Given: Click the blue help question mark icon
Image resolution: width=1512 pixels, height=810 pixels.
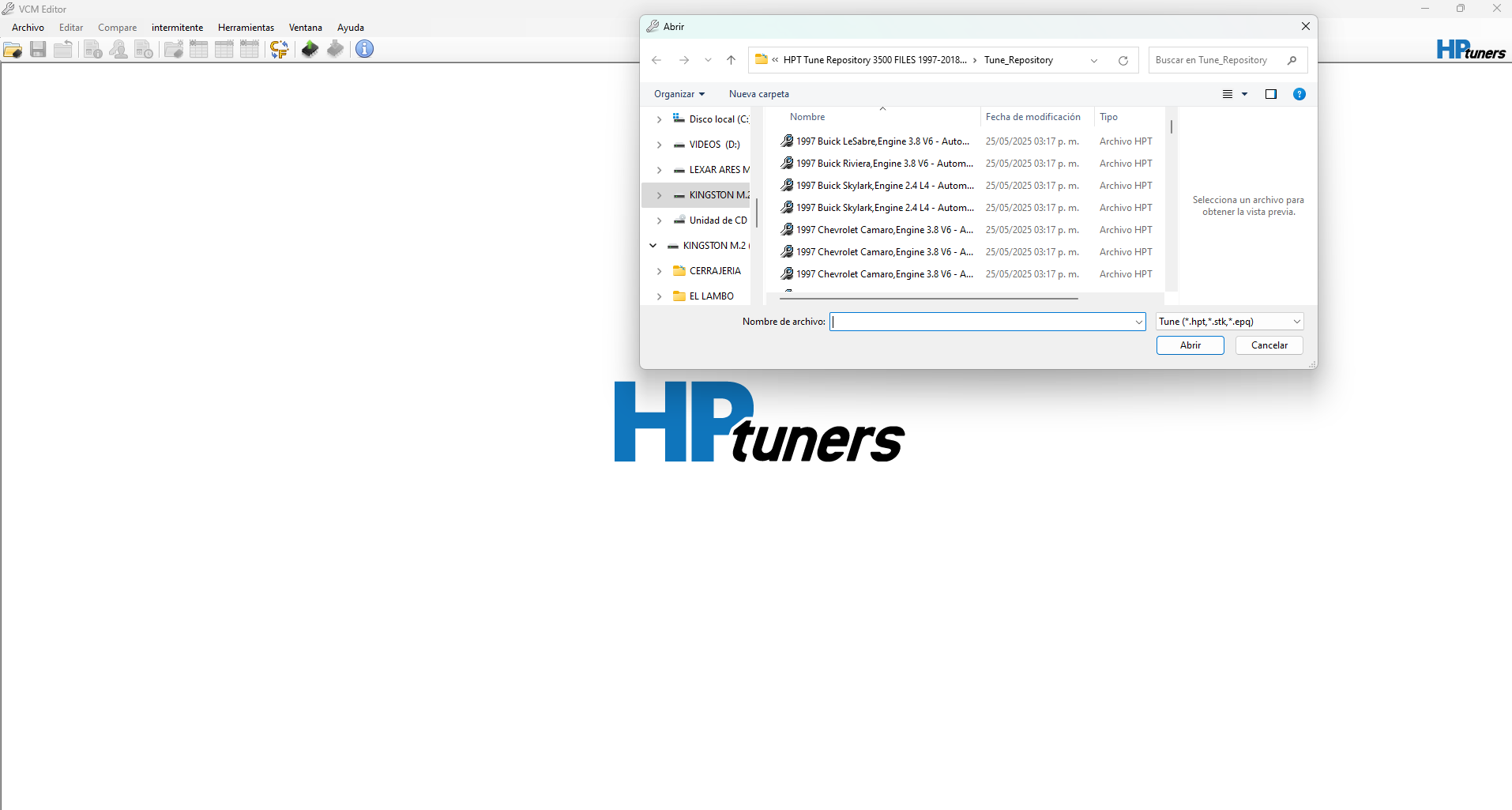Looking at the screenshot, I should point(1299,94).
